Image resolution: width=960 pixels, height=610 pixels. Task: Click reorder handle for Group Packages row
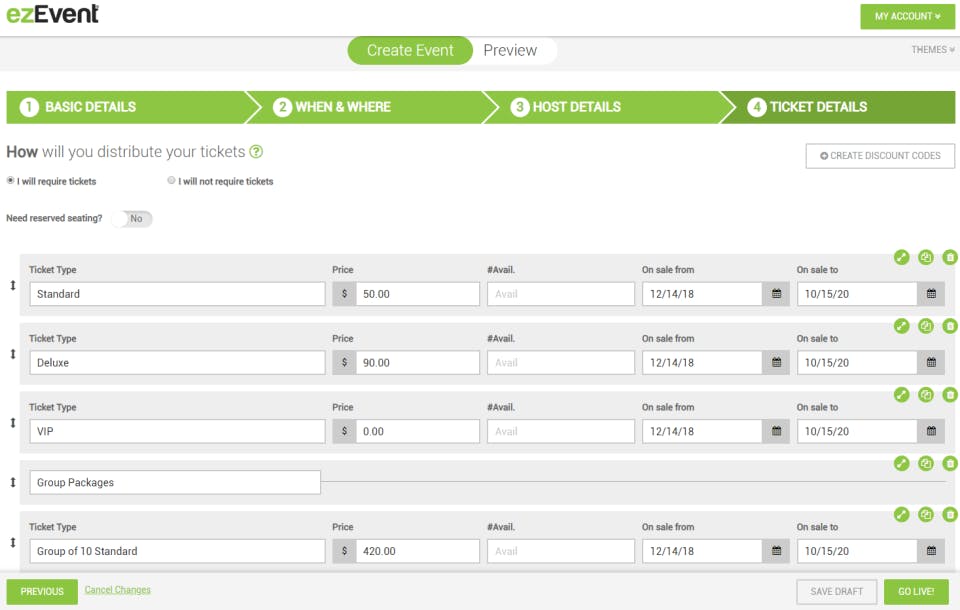coord(13,483)
